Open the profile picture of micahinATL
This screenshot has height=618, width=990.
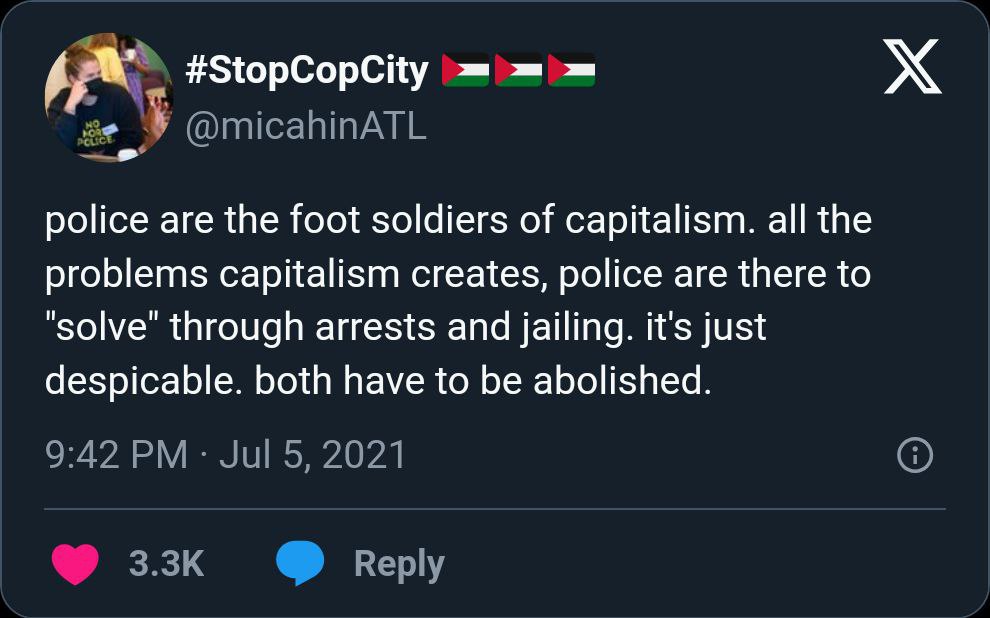point(109,98)
